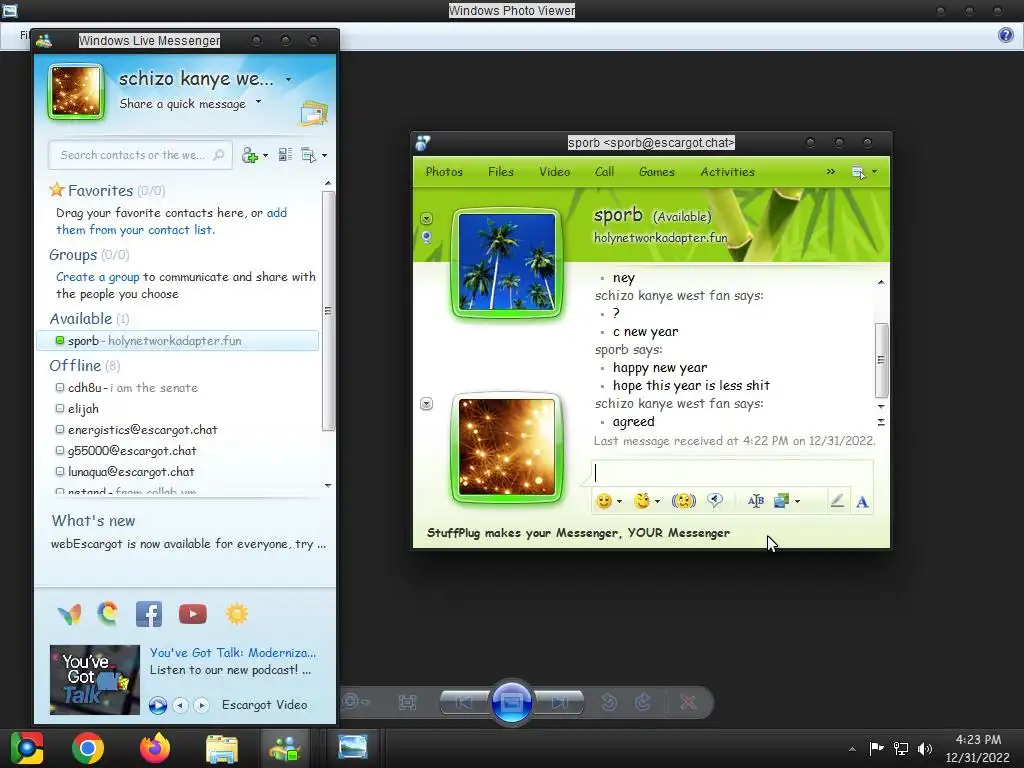Open the MSN butterfly icon

click(69, 615)
